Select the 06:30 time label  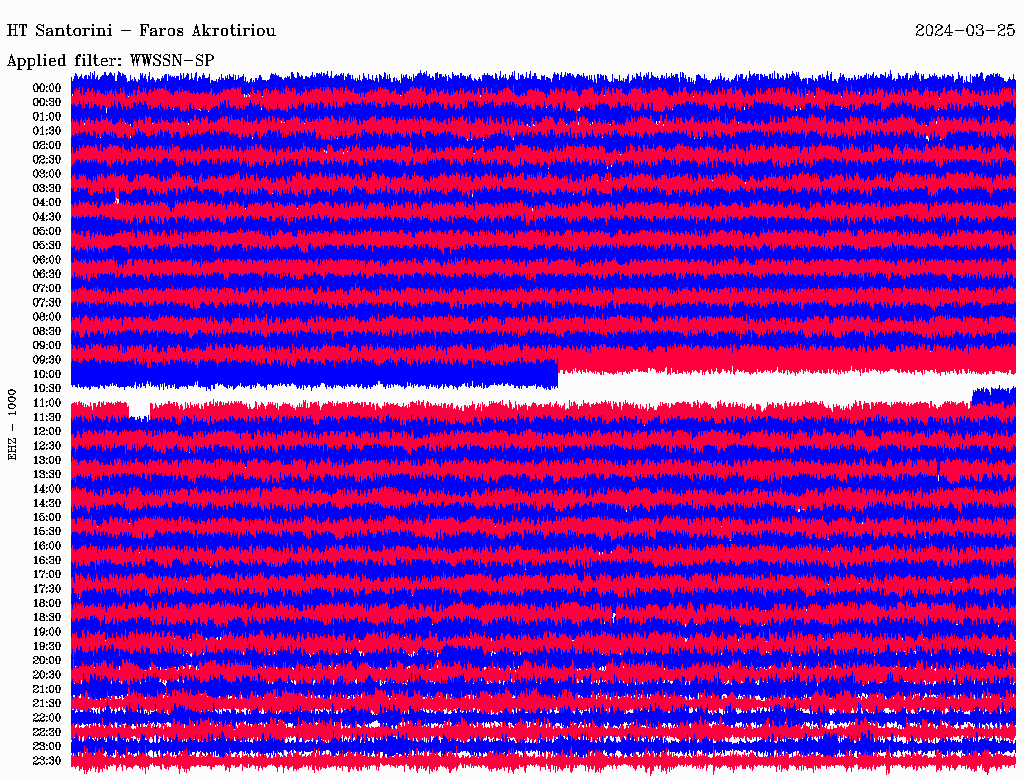coord(47,274)
